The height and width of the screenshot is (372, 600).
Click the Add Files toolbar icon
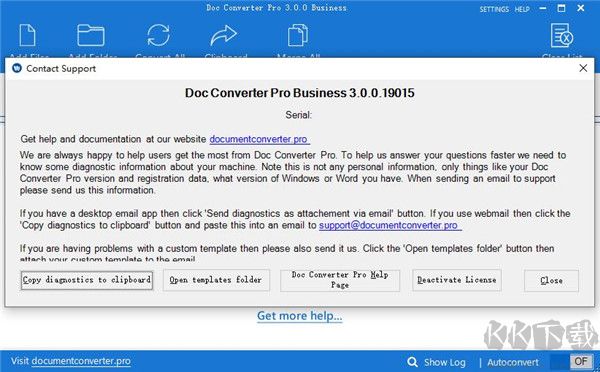28,35
